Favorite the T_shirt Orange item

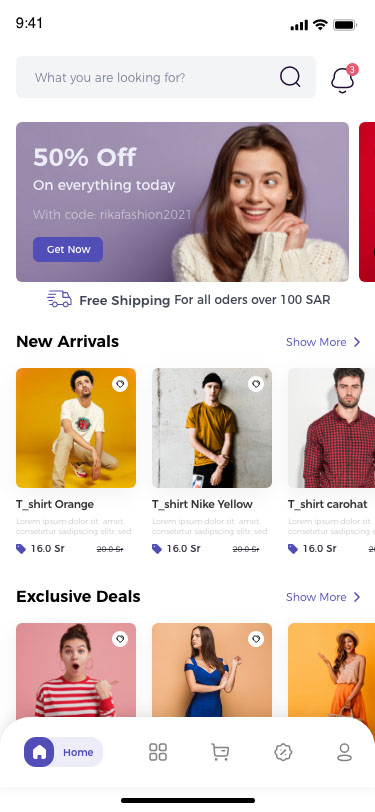pos(120,384)
